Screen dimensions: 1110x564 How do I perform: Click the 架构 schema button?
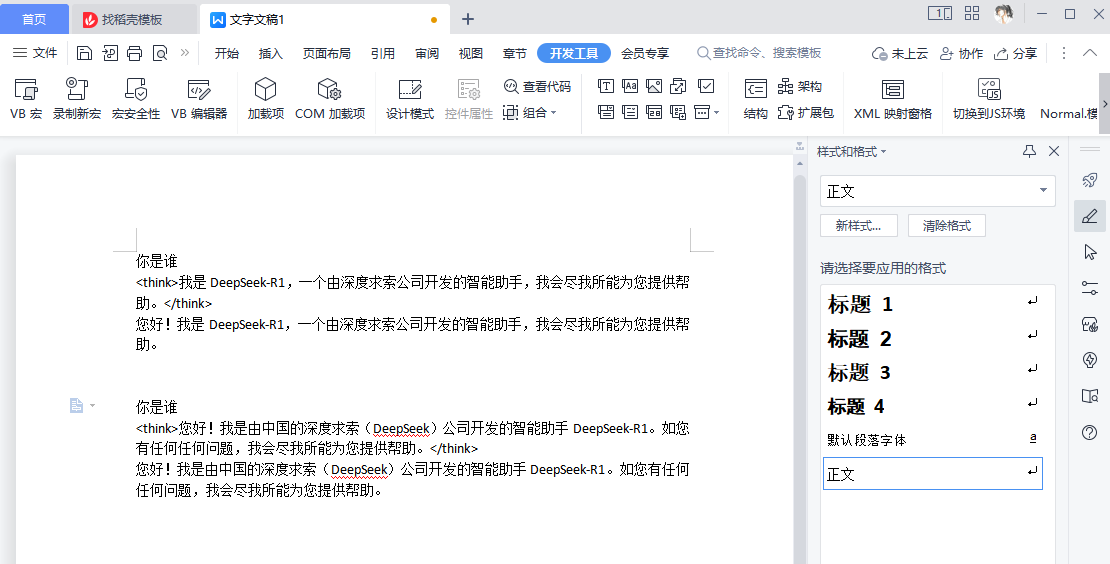(800, 86)
